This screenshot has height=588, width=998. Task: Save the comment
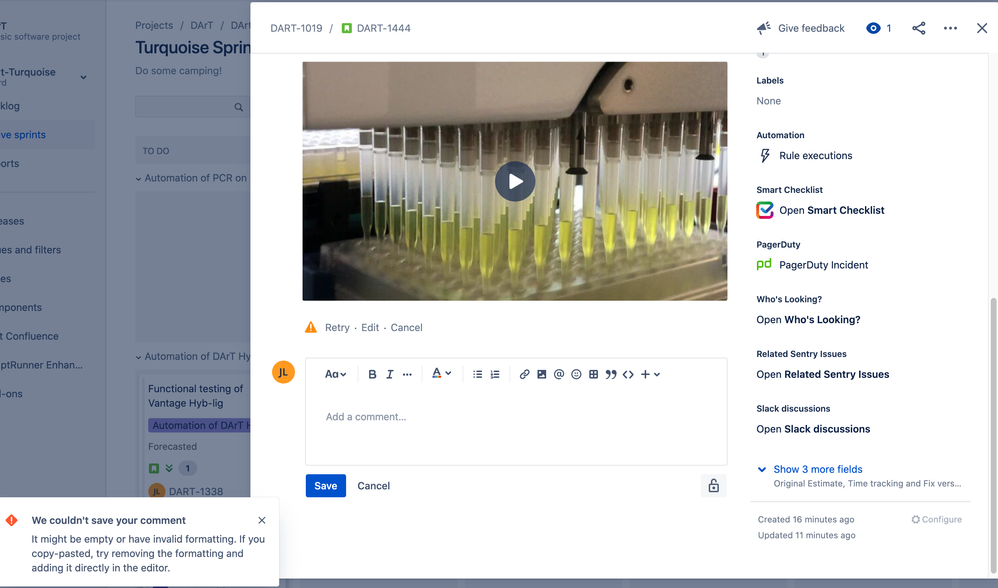(326, 486)
